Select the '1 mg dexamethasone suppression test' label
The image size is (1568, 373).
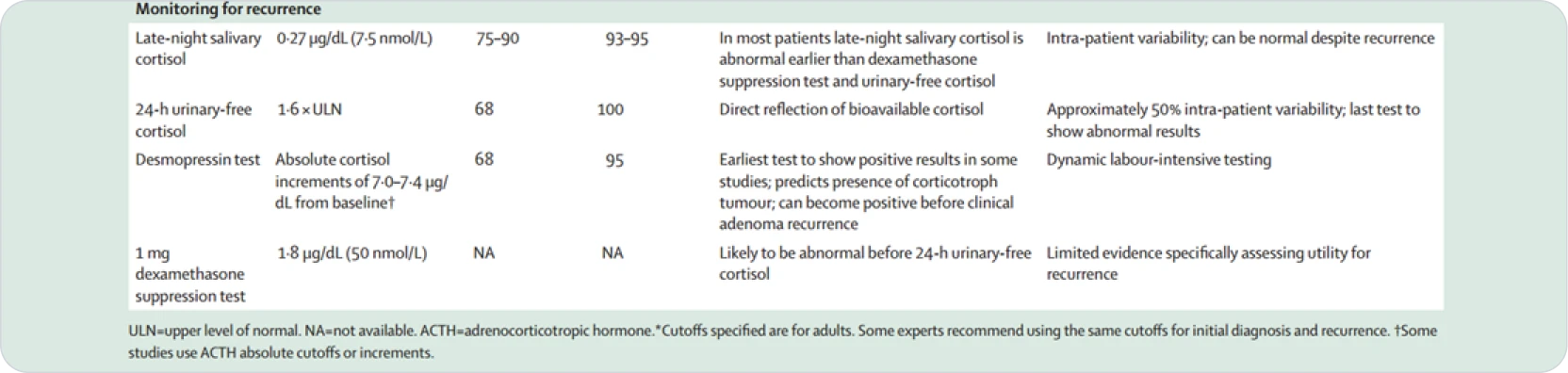[x=189, y=274]
